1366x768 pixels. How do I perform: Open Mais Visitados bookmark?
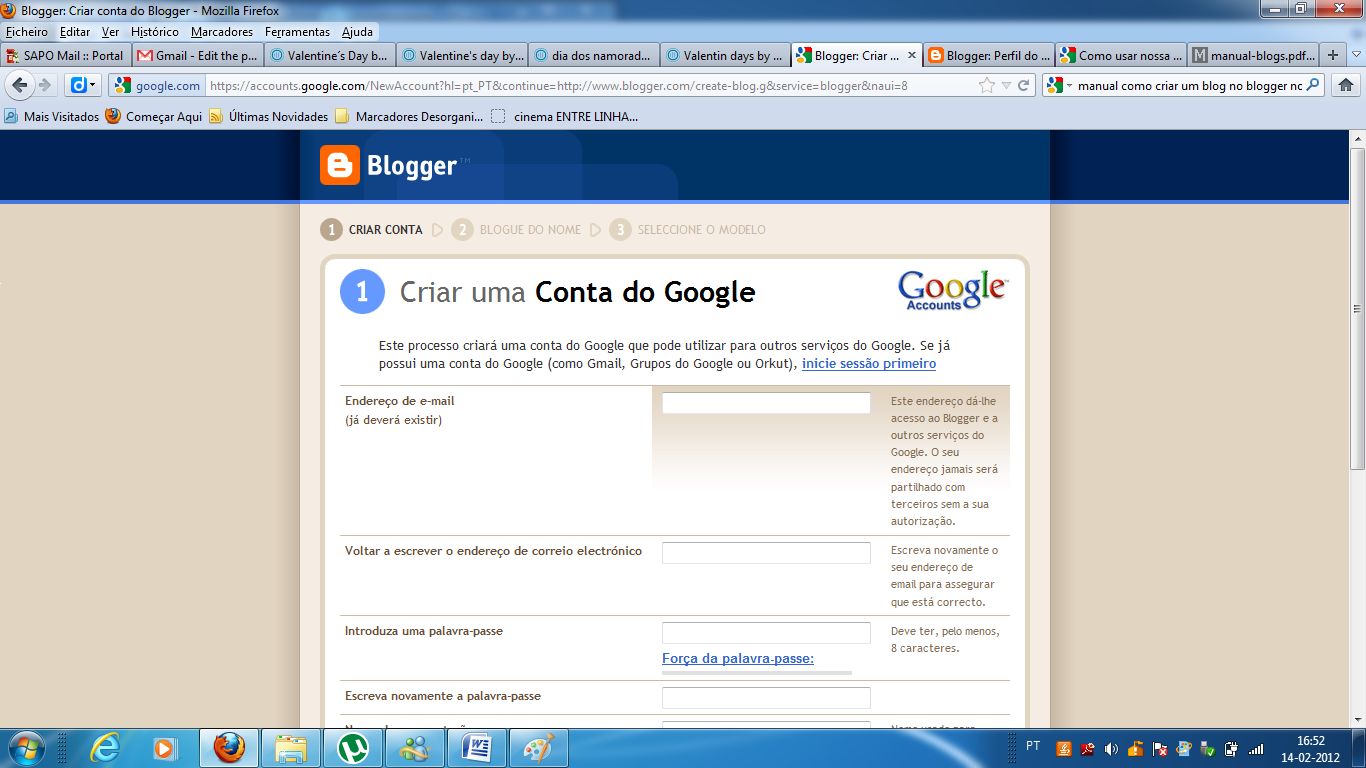[52, 117]
